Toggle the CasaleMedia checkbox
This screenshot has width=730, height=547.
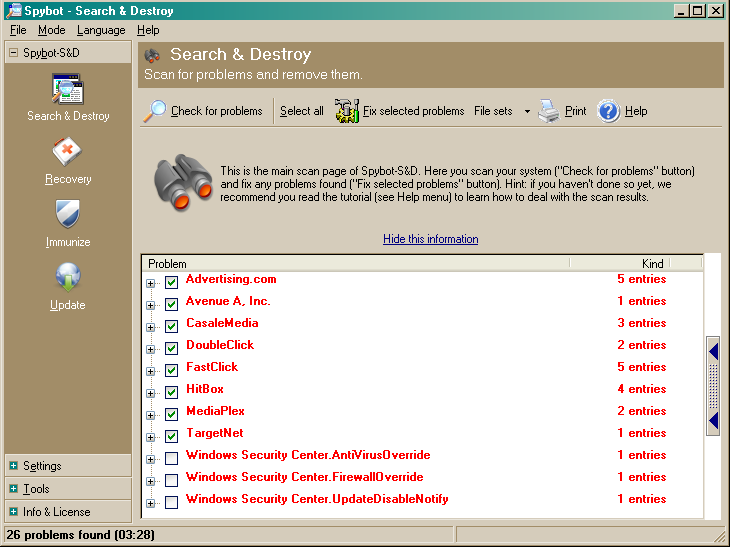[171, 326]
